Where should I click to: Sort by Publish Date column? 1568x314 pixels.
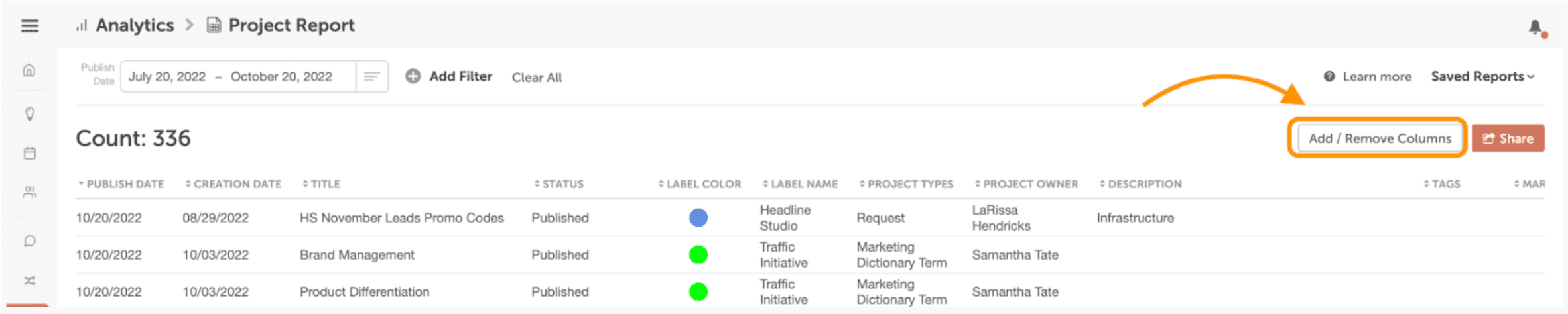121,184
